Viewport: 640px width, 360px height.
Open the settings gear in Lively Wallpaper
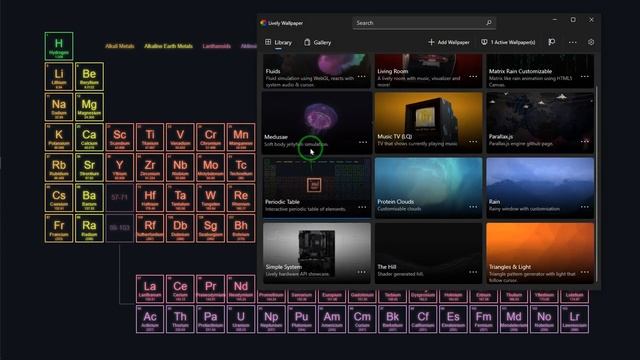[x=591, y=42]
